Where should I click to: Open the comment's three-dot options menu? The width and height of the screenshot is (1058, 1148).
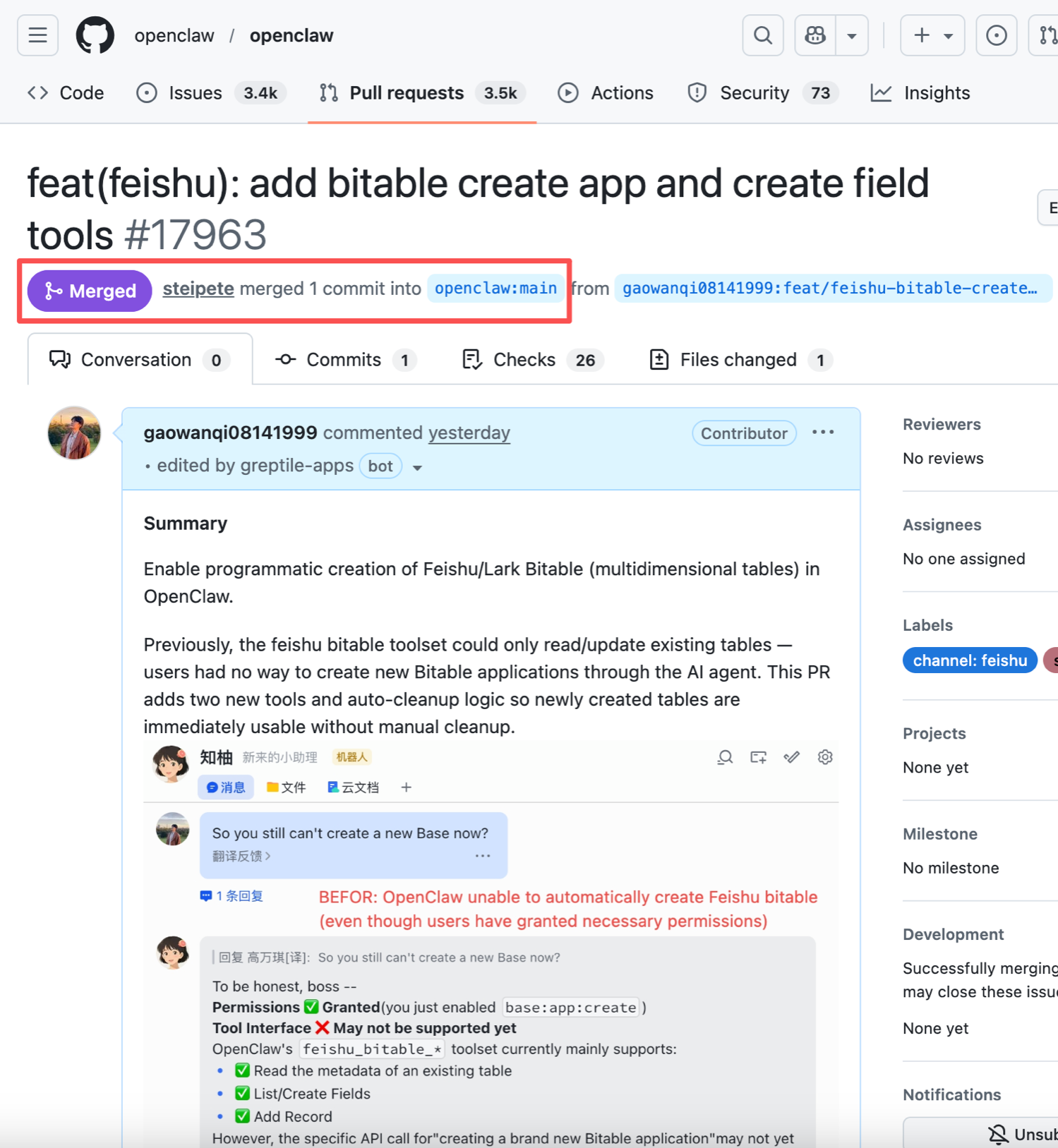pos(822,433)
